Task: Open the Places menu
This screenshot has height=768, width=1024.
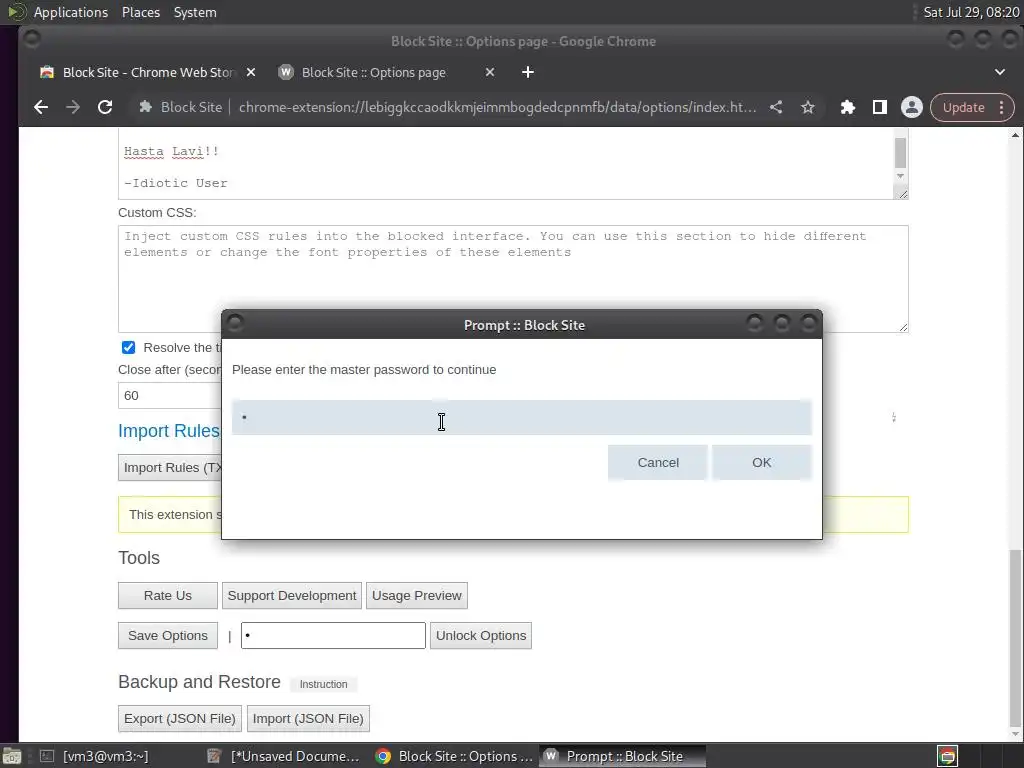Action: (x=140, y=12)
